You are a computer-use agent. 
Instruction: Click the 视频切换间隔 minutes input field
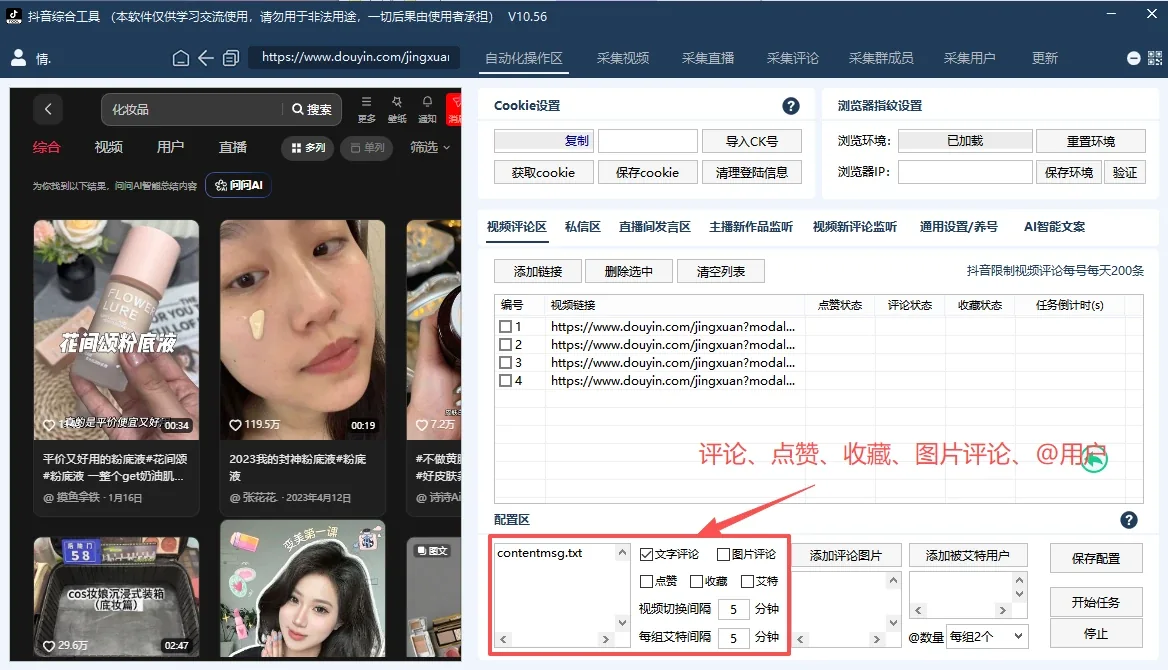[733, 609]
